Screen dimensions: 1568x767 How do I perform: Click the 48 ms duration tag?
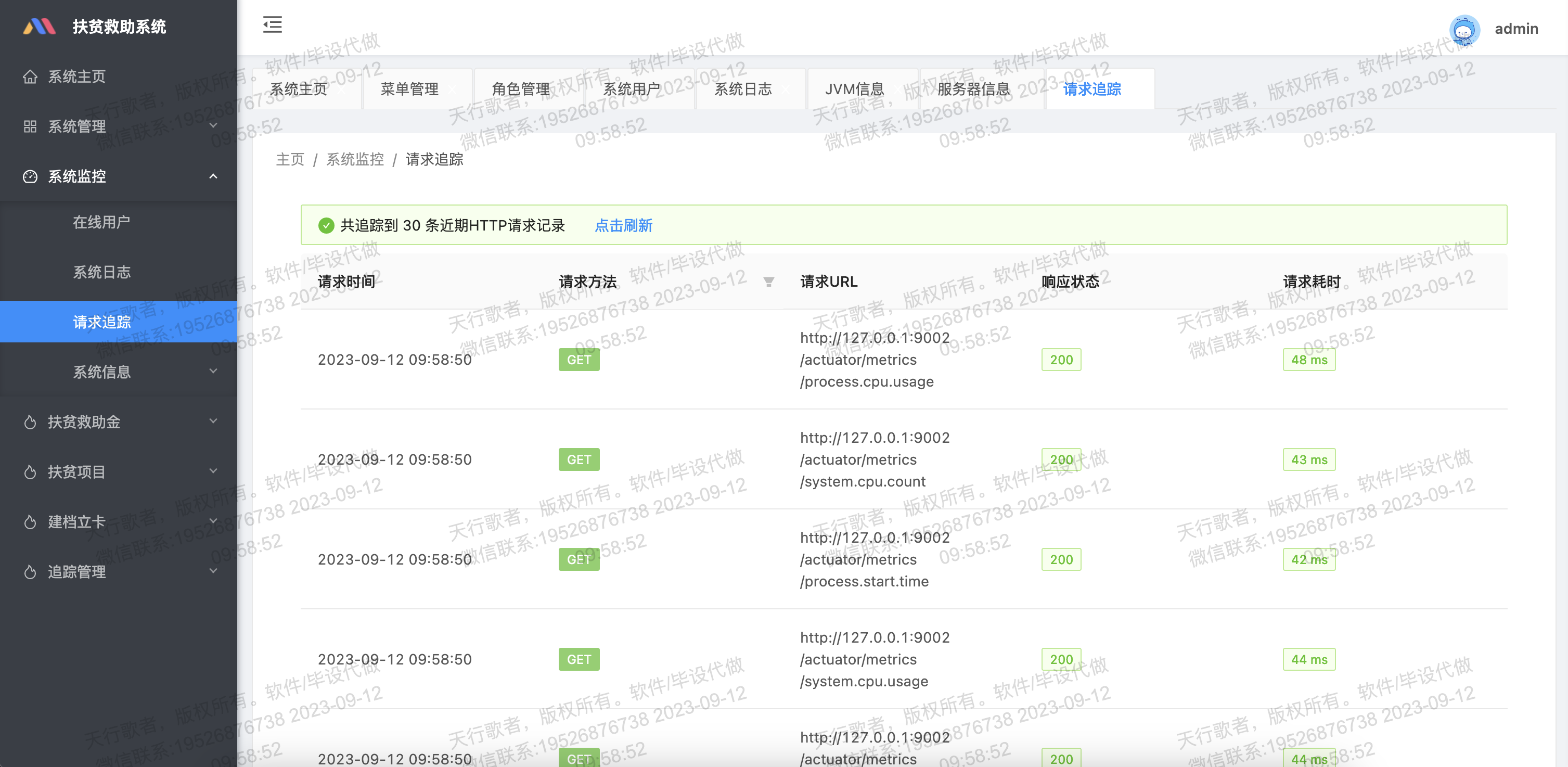pos(1309,360)
